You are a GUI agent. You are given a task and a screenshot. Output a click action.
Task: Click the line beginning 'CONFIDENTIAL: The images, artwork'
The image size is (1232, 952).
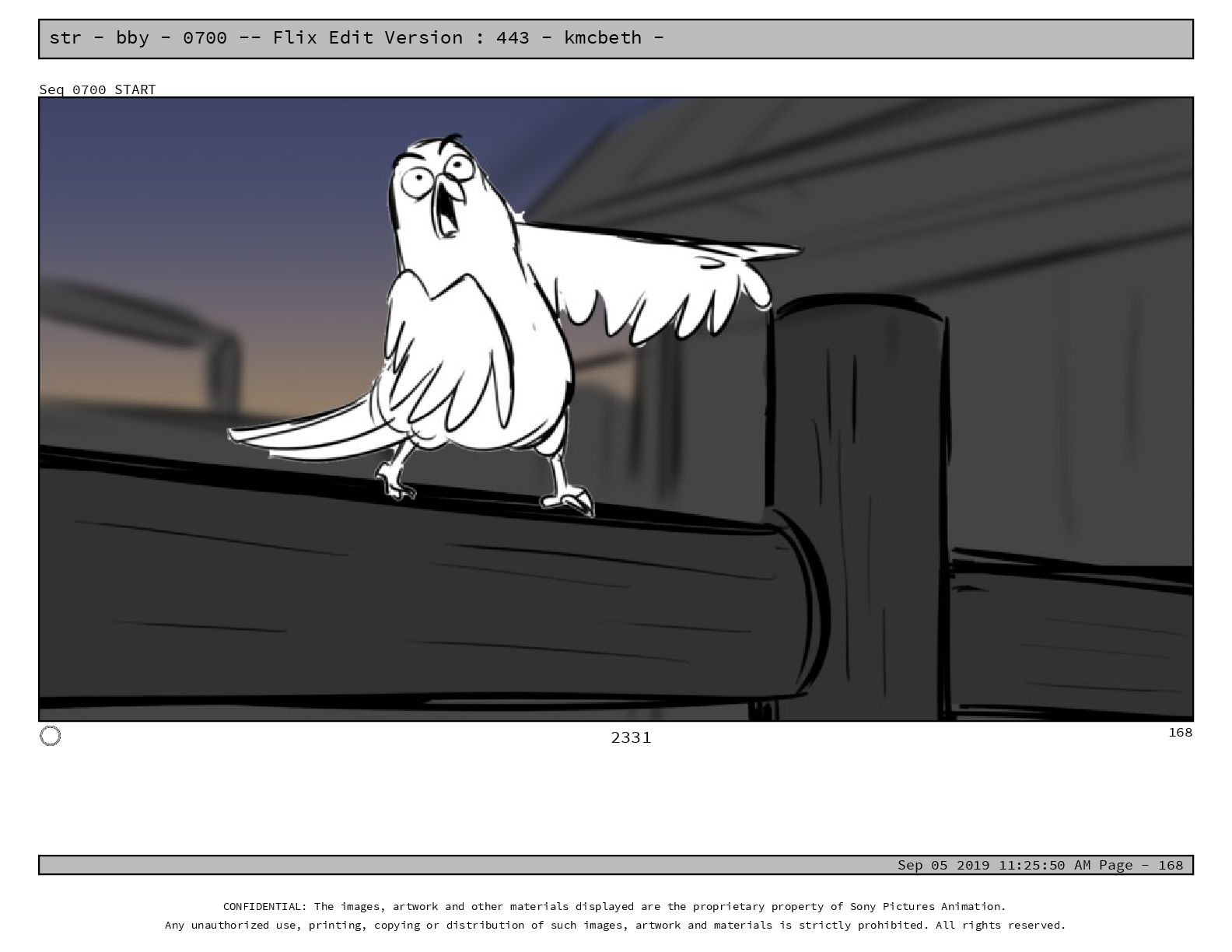pos(614,906)
